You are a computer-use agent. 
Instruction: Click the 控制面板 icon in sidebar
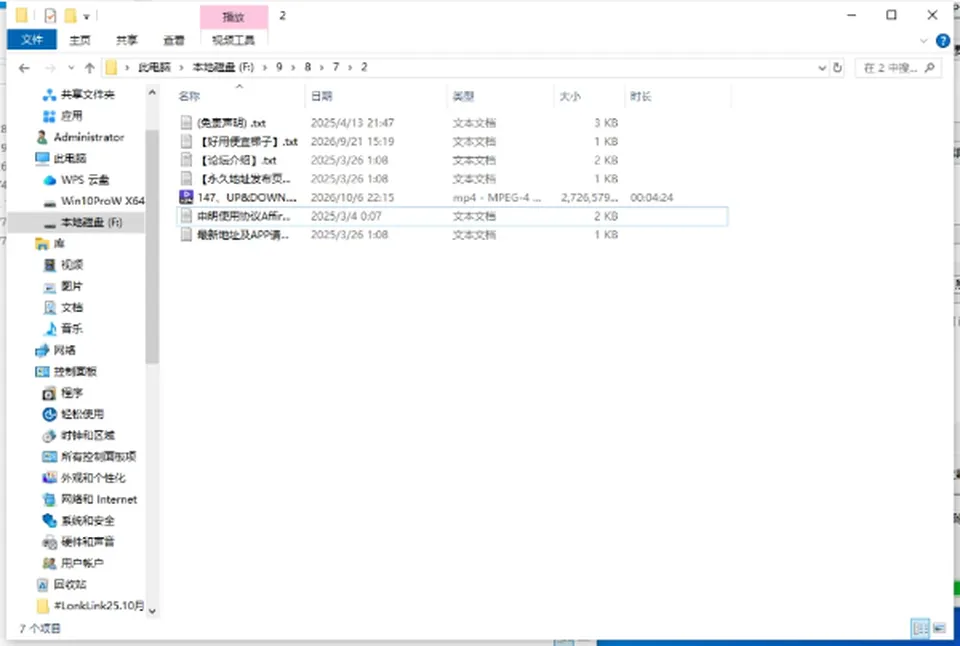pos(42,372)
